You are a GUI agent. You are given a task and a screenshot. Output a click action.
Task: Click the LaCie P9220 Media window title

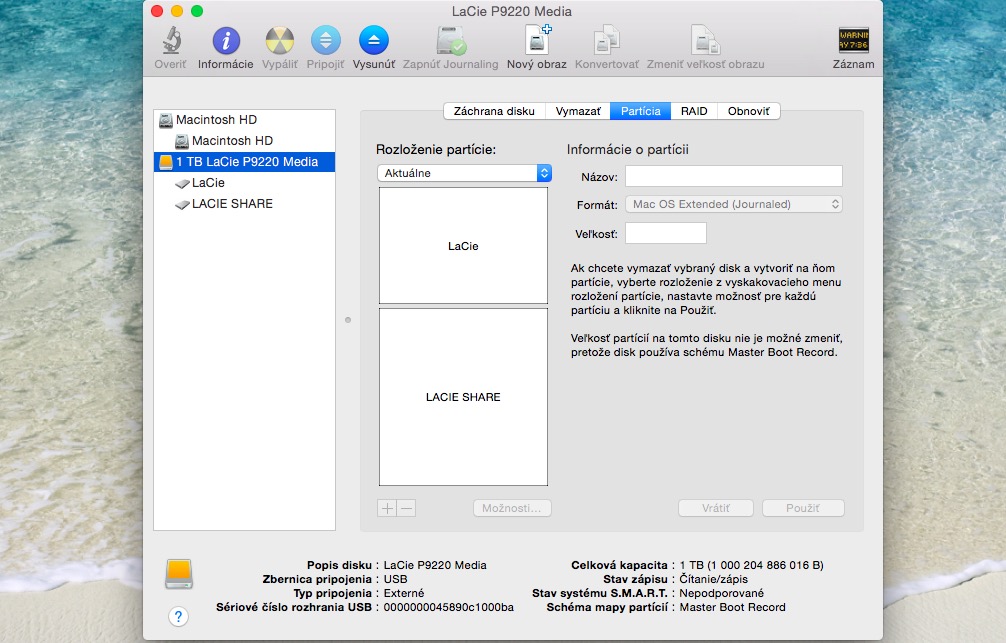point(511,12)
